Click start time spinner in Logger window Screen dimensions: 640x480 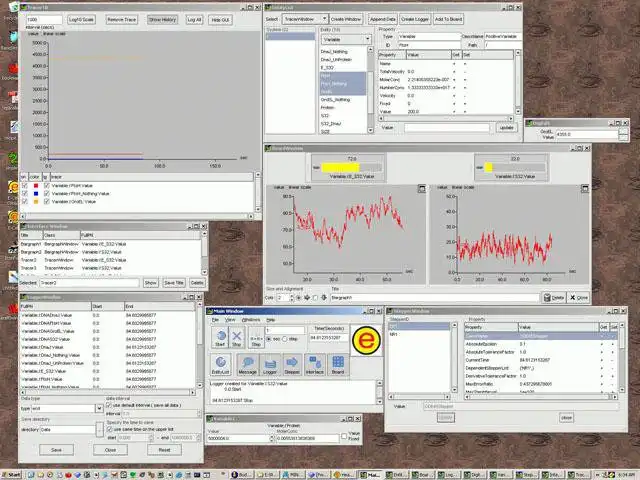pos(151,438)
